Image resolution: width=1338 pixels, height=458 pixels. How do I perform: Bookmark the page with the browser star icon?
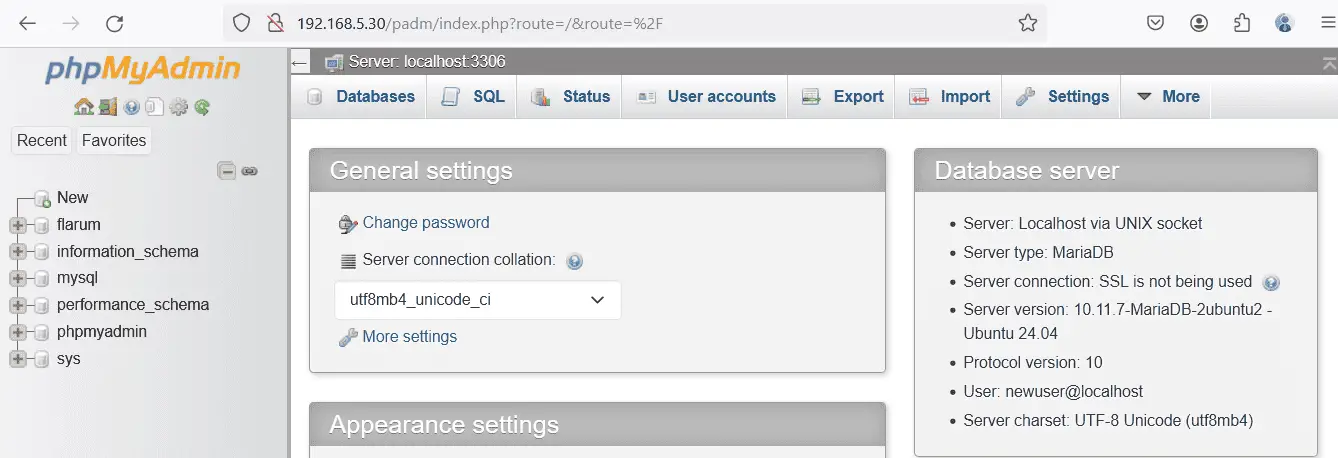(x=1028, y=23)
